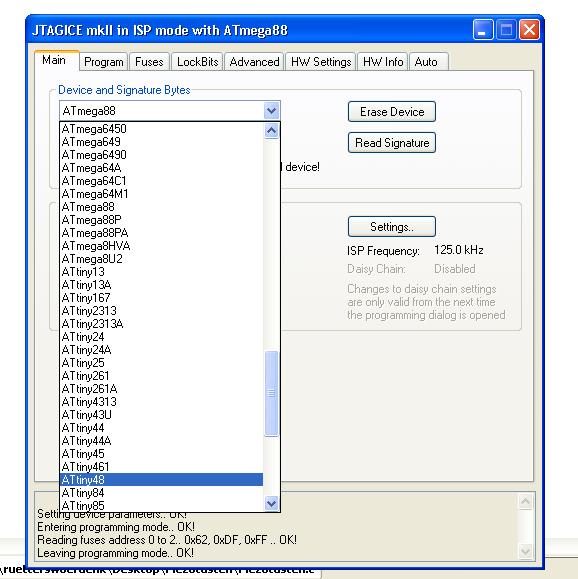
Task: Switch to the Auto tab
Action: pos(428,62)
